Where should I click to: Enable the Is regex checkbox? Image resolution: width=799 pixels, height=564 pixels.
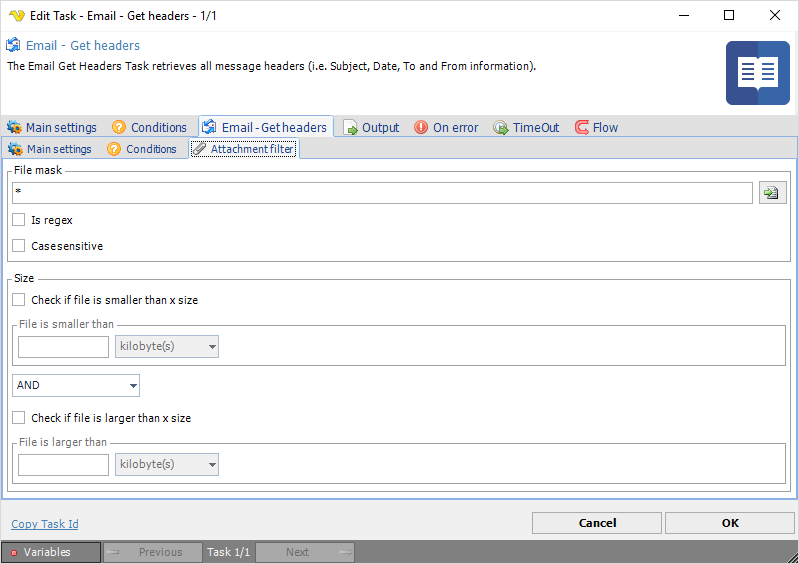coord(19,220)
